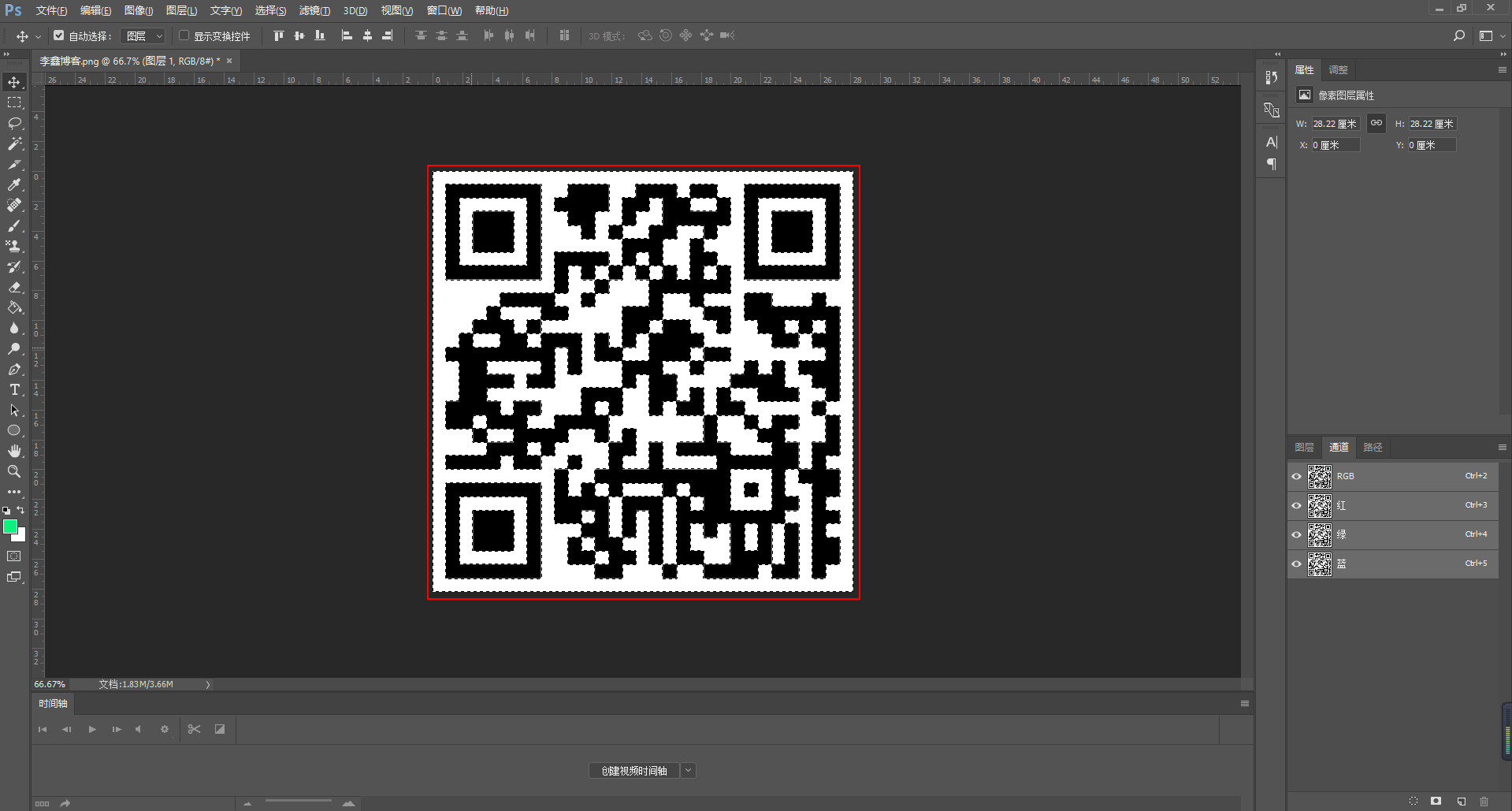
Task: Expand the status bar info arrow
Action: 207,684
